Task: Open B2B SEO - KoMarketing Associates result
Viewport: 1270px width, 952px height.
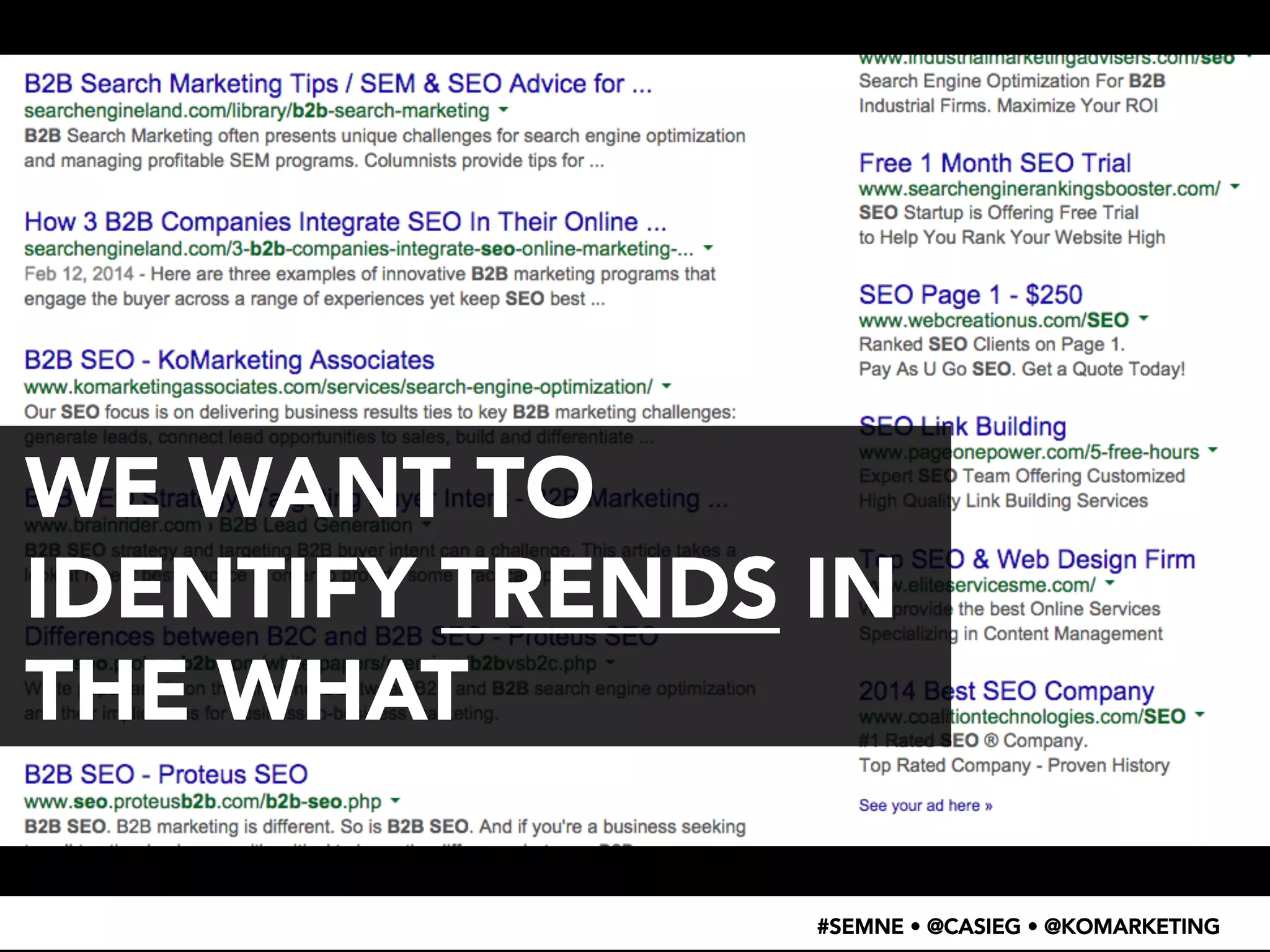Action: (x=229, y=360)
